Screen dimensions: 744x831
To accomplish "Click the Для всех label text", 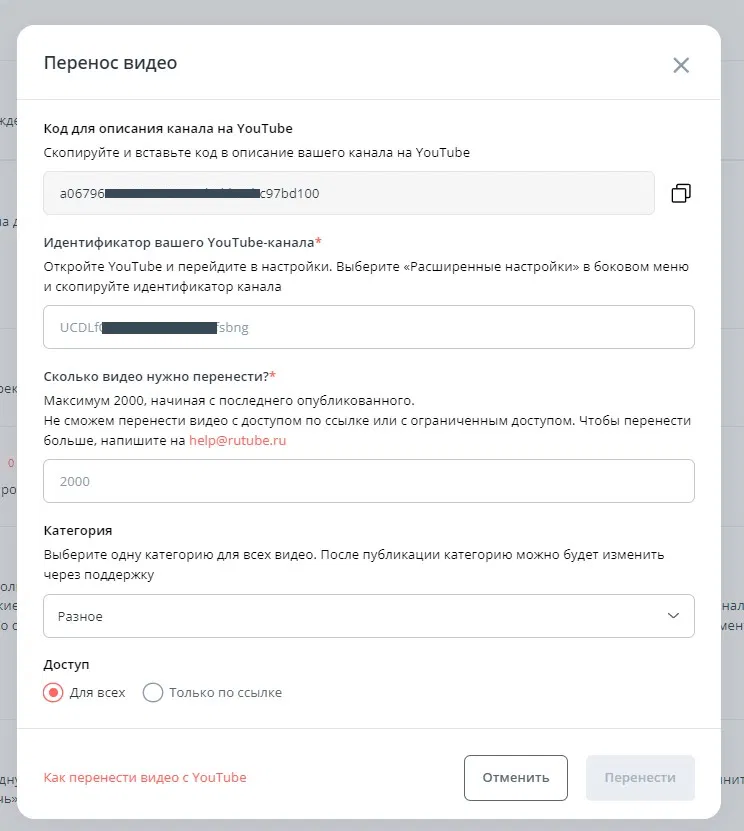I will click(97, 692).
